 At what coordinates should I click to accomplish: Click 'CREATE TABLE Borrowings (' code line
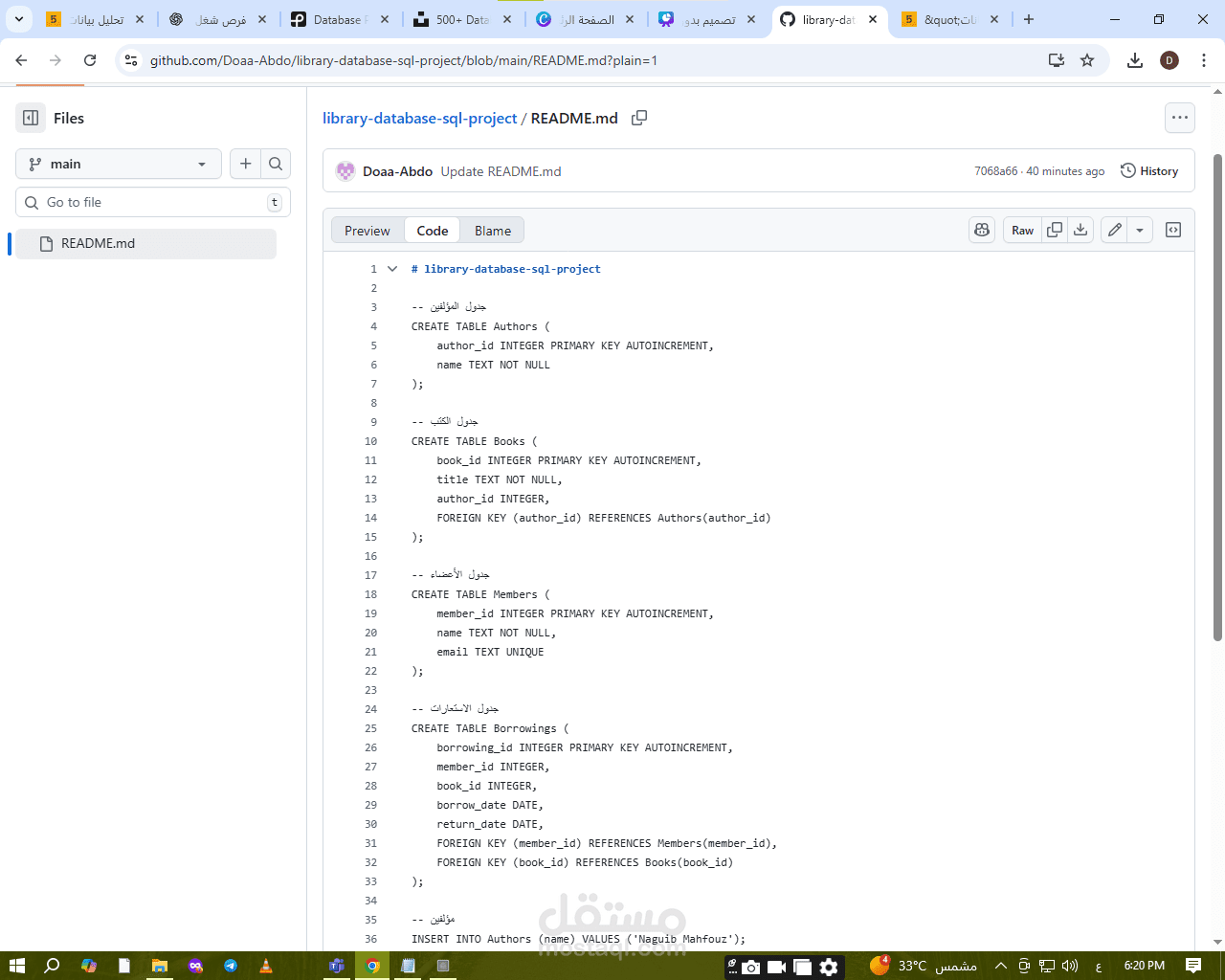(490, 728)
